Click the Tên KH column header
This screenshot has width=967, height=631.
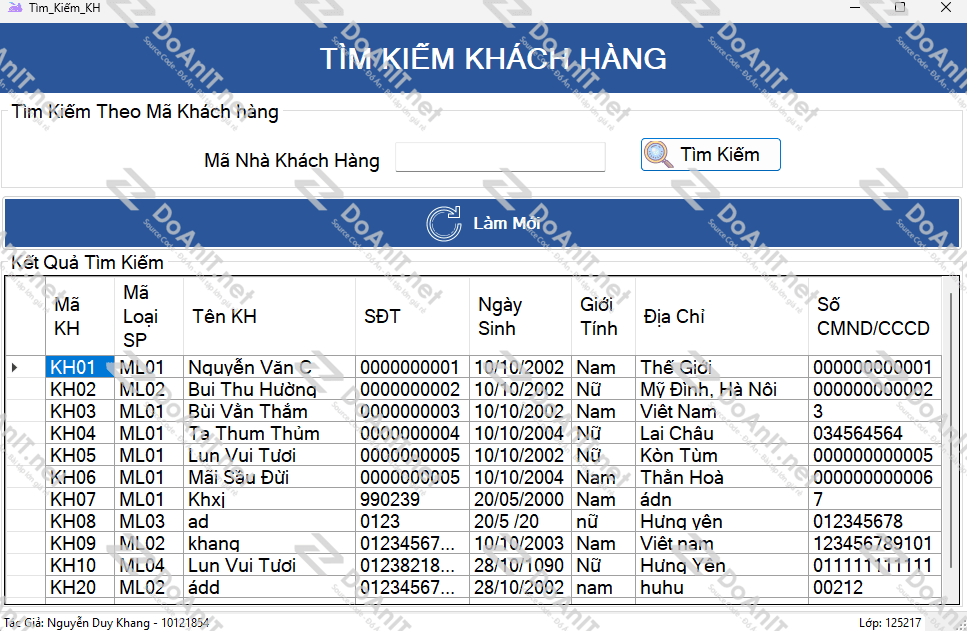[x=270, y=316]
